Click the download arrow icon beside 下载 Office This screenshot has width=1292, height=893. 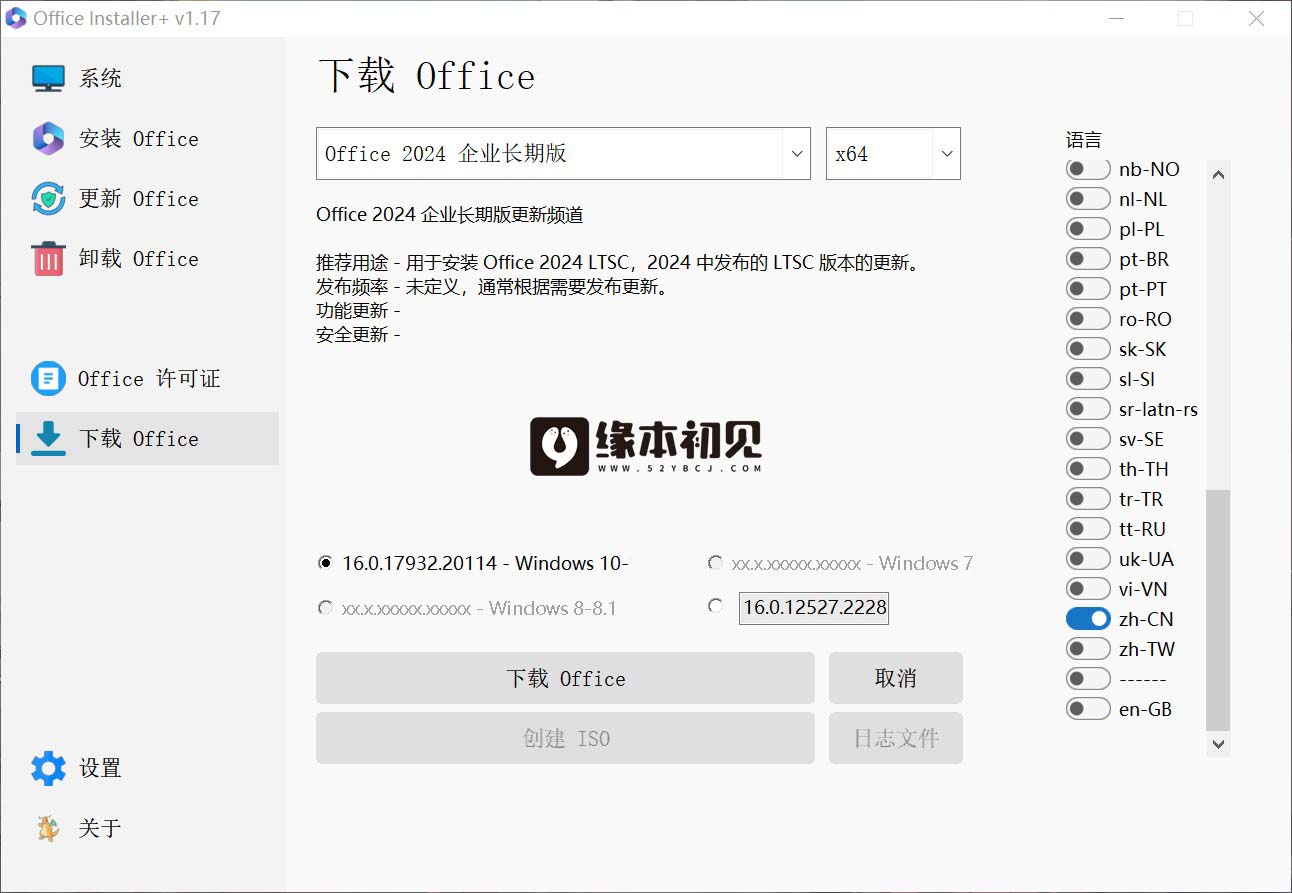coord(48,438)
